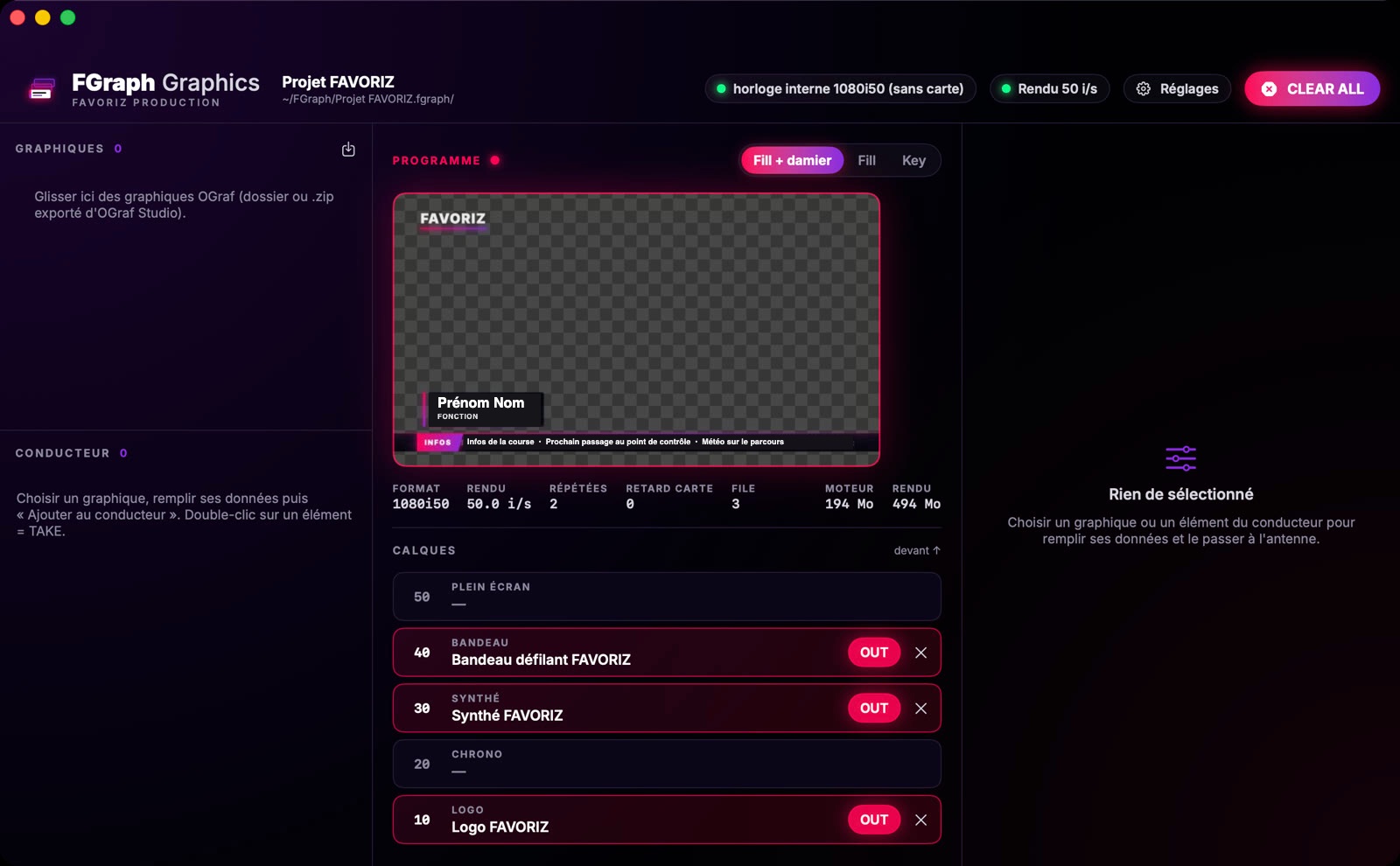Image resolution: width=1400 pixels, height=866 pixels.
Task: Click the FGraph Graphics logo icon
Action: pyautogui.click(x=42, y=88)
